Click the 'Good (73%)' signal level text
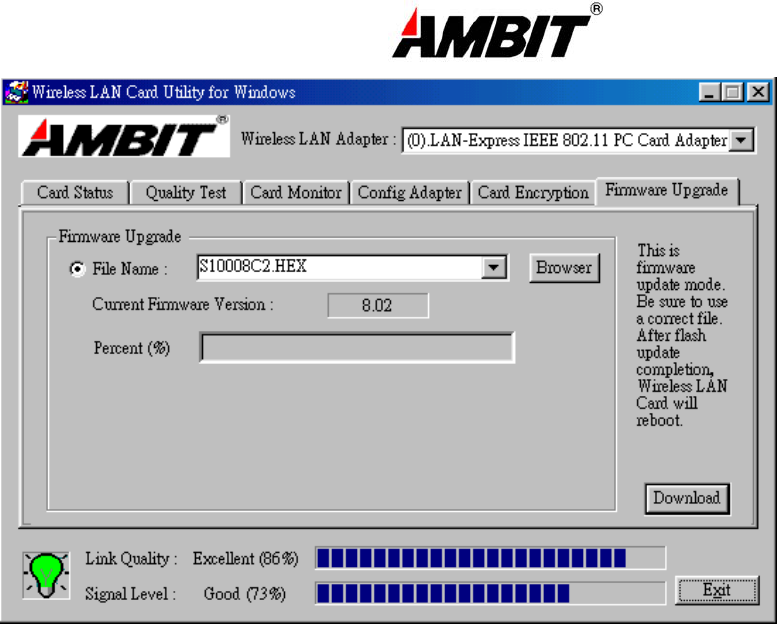The width and height of the screenshot is (777, 624). coord(245,594)
